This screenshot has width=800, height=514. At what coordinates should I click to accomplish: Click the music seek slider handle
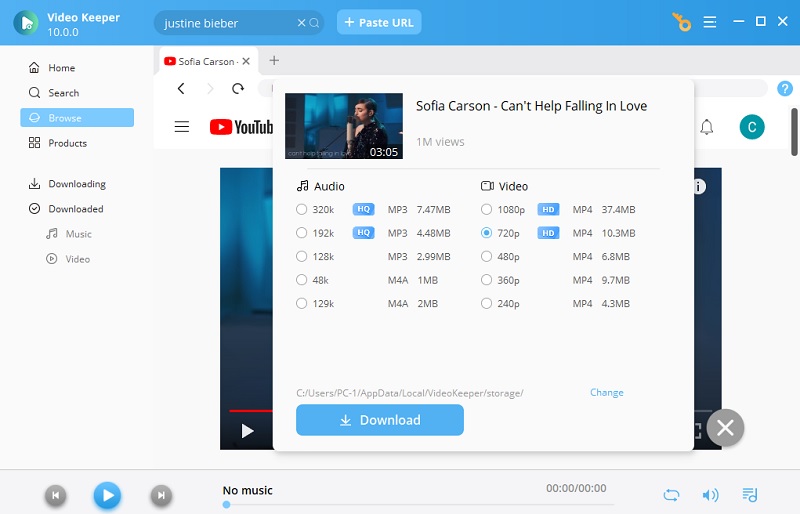(x=226, y=505)
